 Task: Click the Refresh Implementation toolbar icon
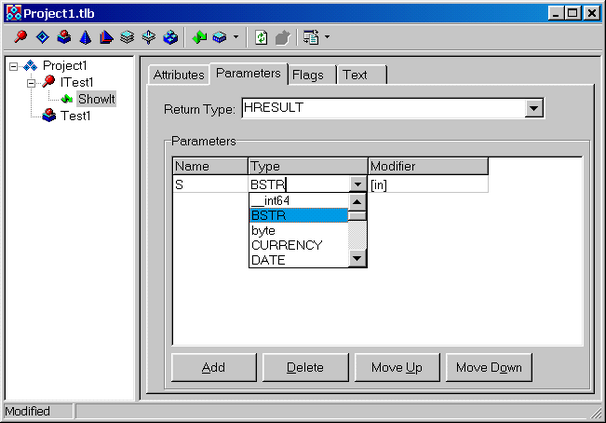click(x=261, y=38)
